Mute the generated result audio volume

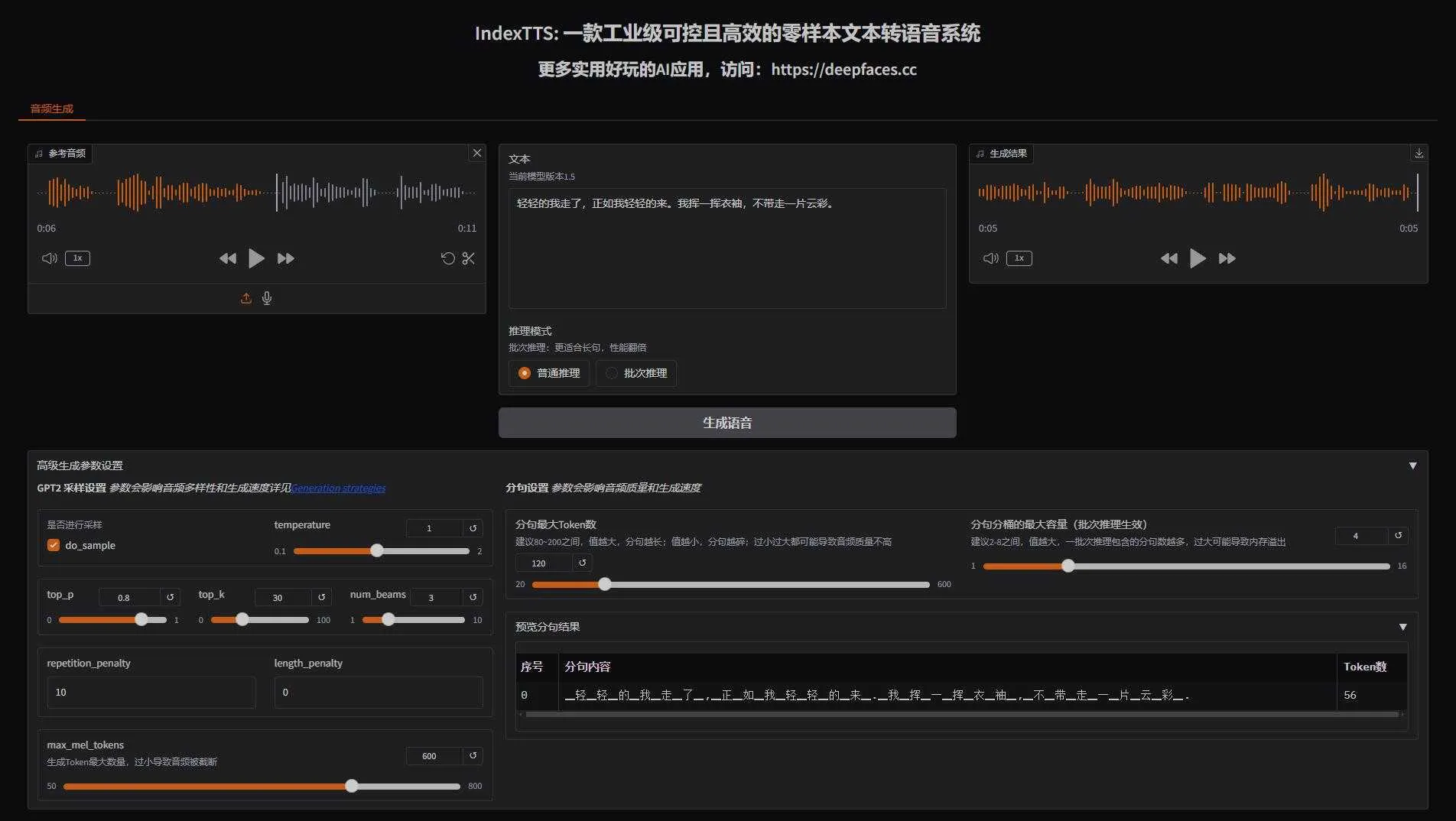990,258
